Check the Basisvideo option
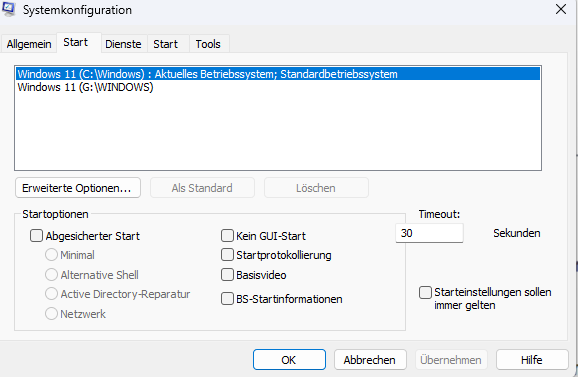 point(227,275)
